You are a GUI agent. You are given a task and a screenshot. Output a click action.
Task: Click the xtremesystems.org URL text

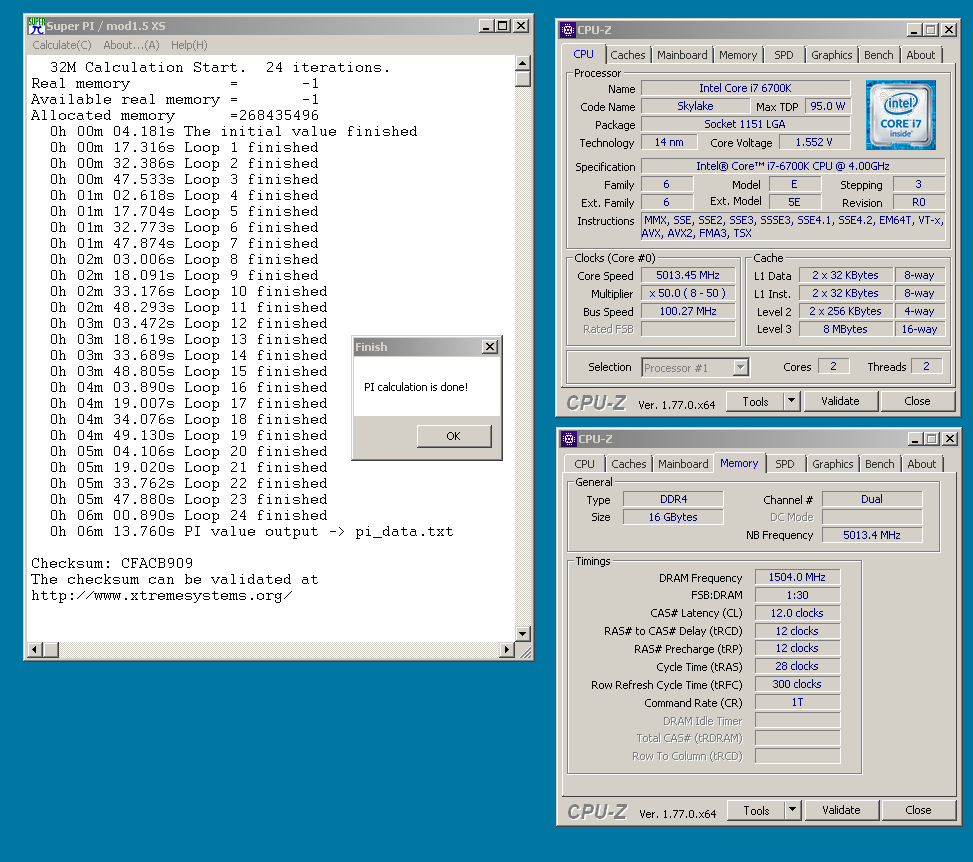point(162,596)
